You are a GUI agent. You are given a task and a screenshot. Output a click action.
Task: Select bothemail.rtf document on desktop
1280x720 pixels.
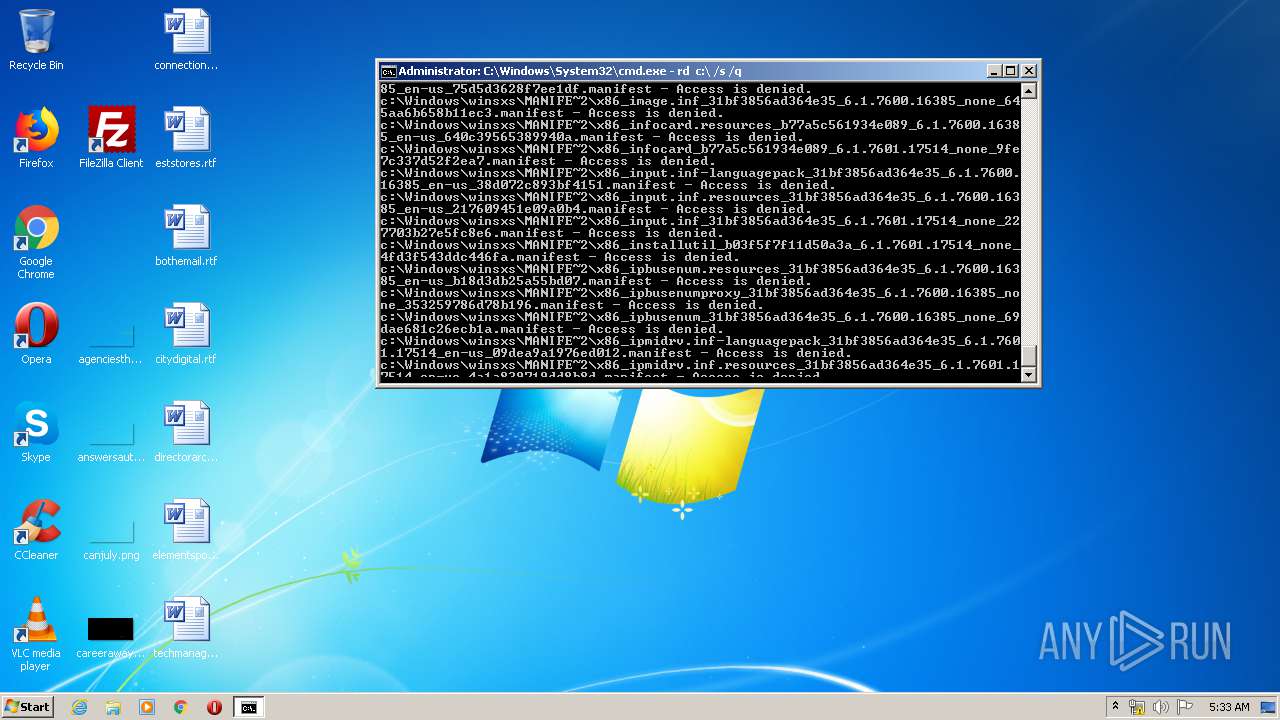(x=186, y=236)
